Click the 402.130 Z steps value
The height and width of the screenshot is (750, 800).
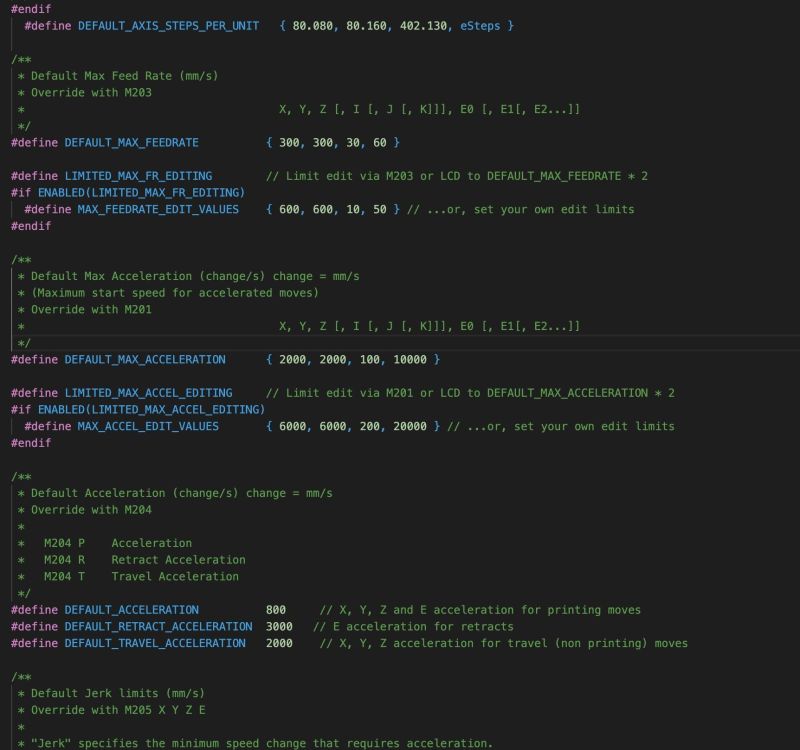tap(423, 26)
